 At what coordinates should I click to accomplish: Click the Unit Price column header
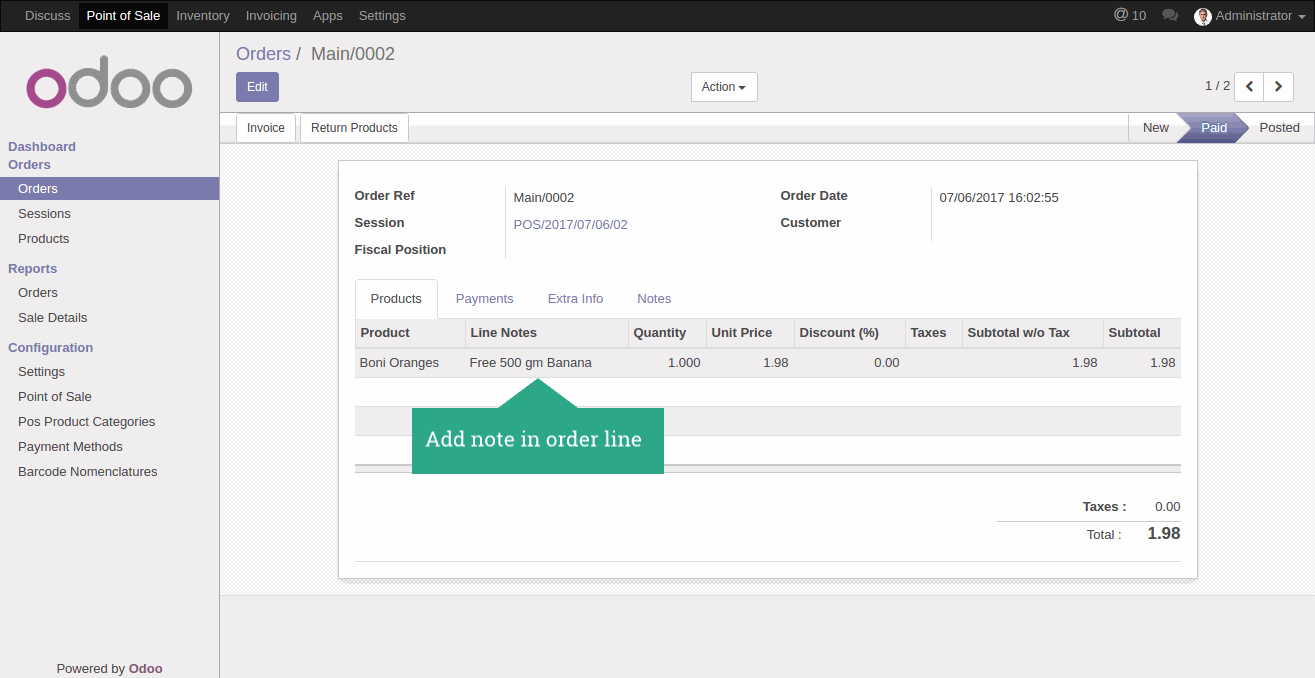click(x=750, y=333)
